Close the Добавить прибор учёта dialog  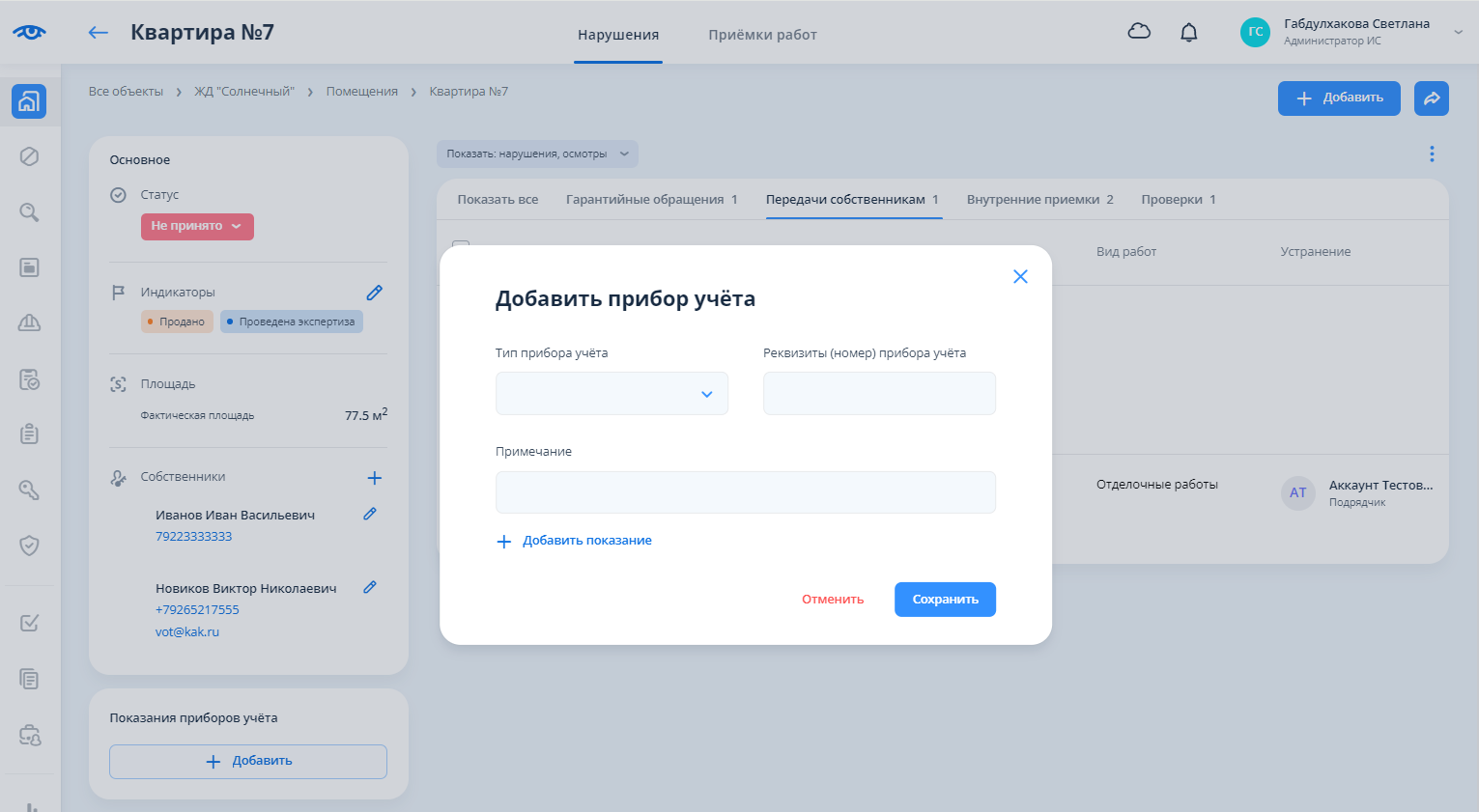(1020, 277)
